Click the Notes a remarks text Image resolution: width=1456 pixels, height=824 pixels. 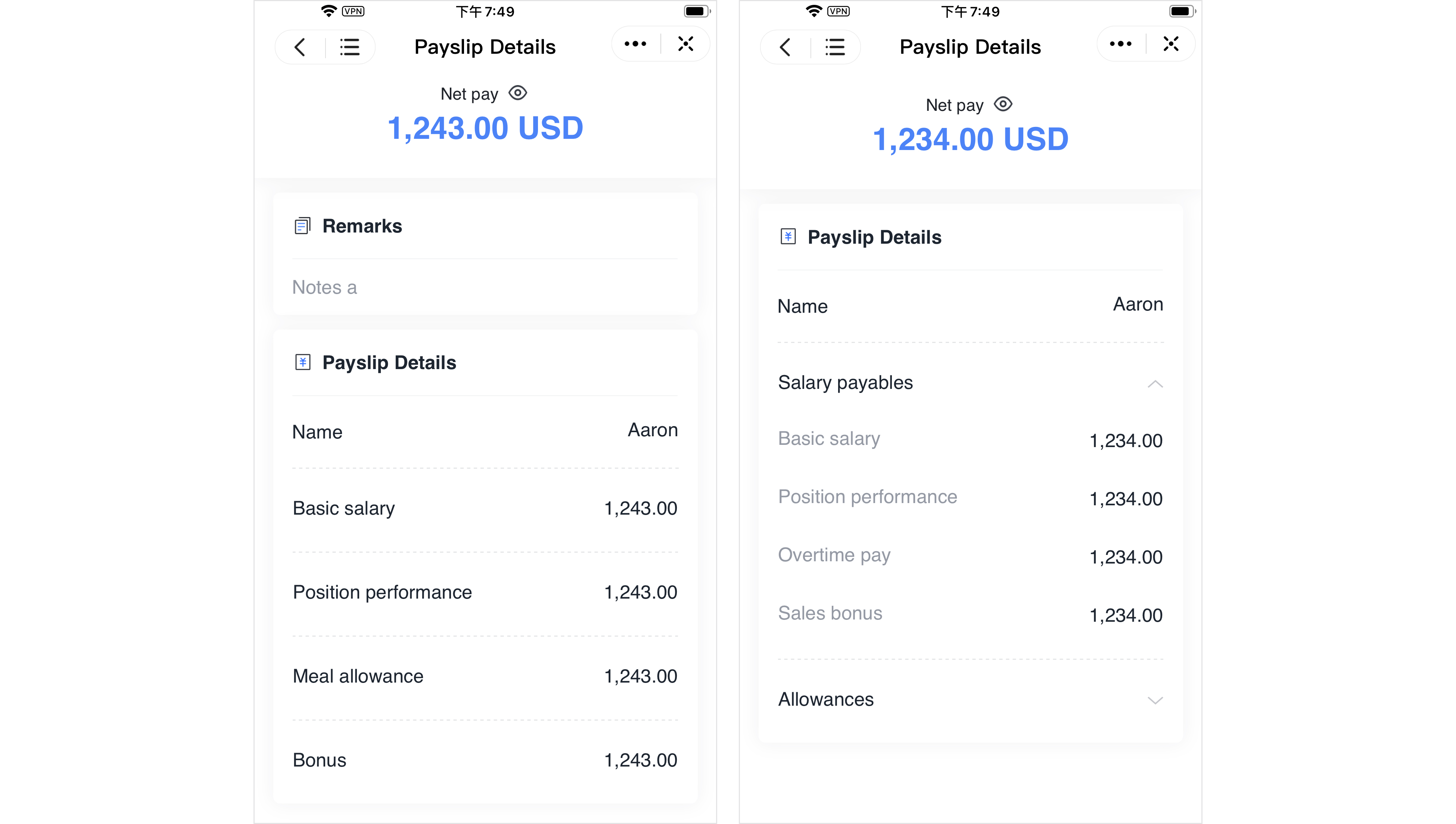[x=324, y=287]
